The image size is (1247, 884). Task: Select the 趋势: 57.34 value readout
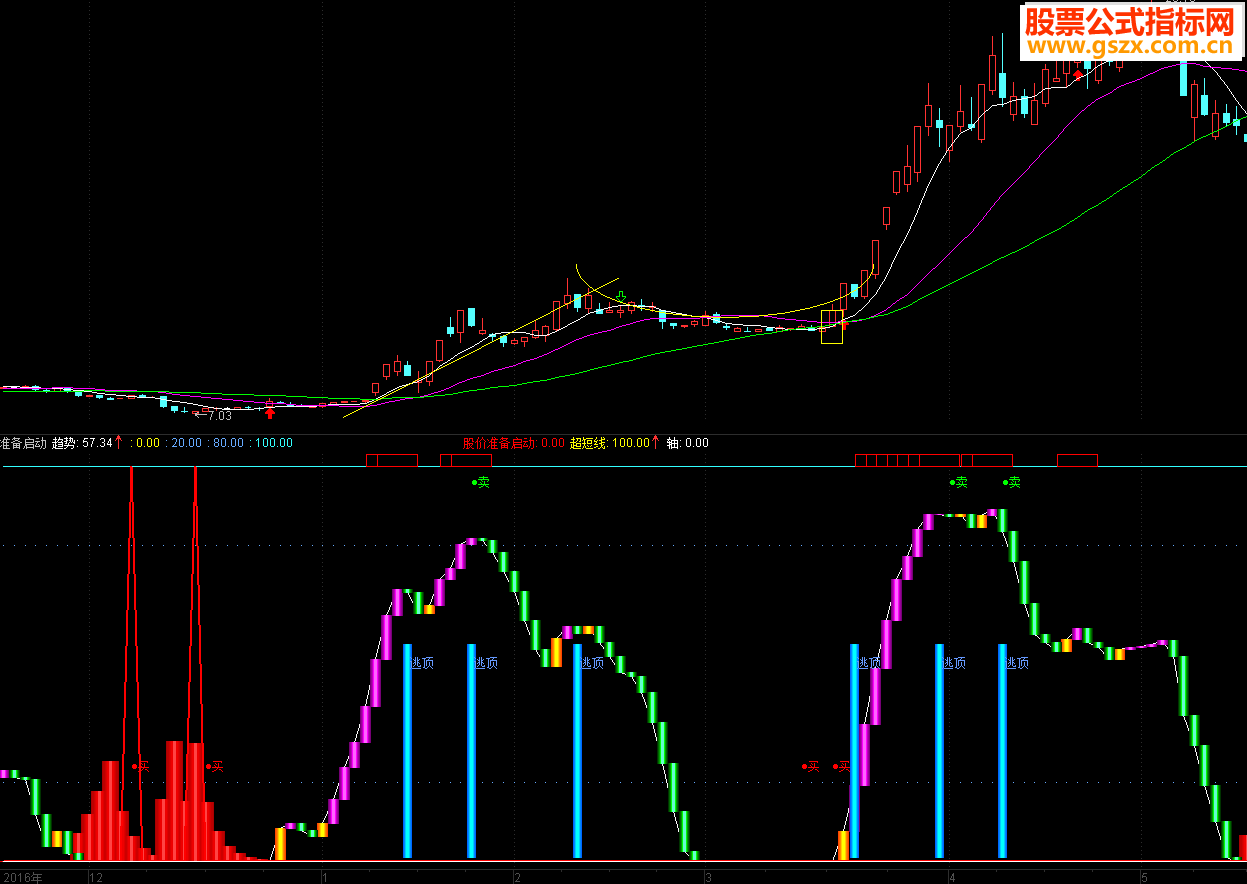[x=81, y=443]
